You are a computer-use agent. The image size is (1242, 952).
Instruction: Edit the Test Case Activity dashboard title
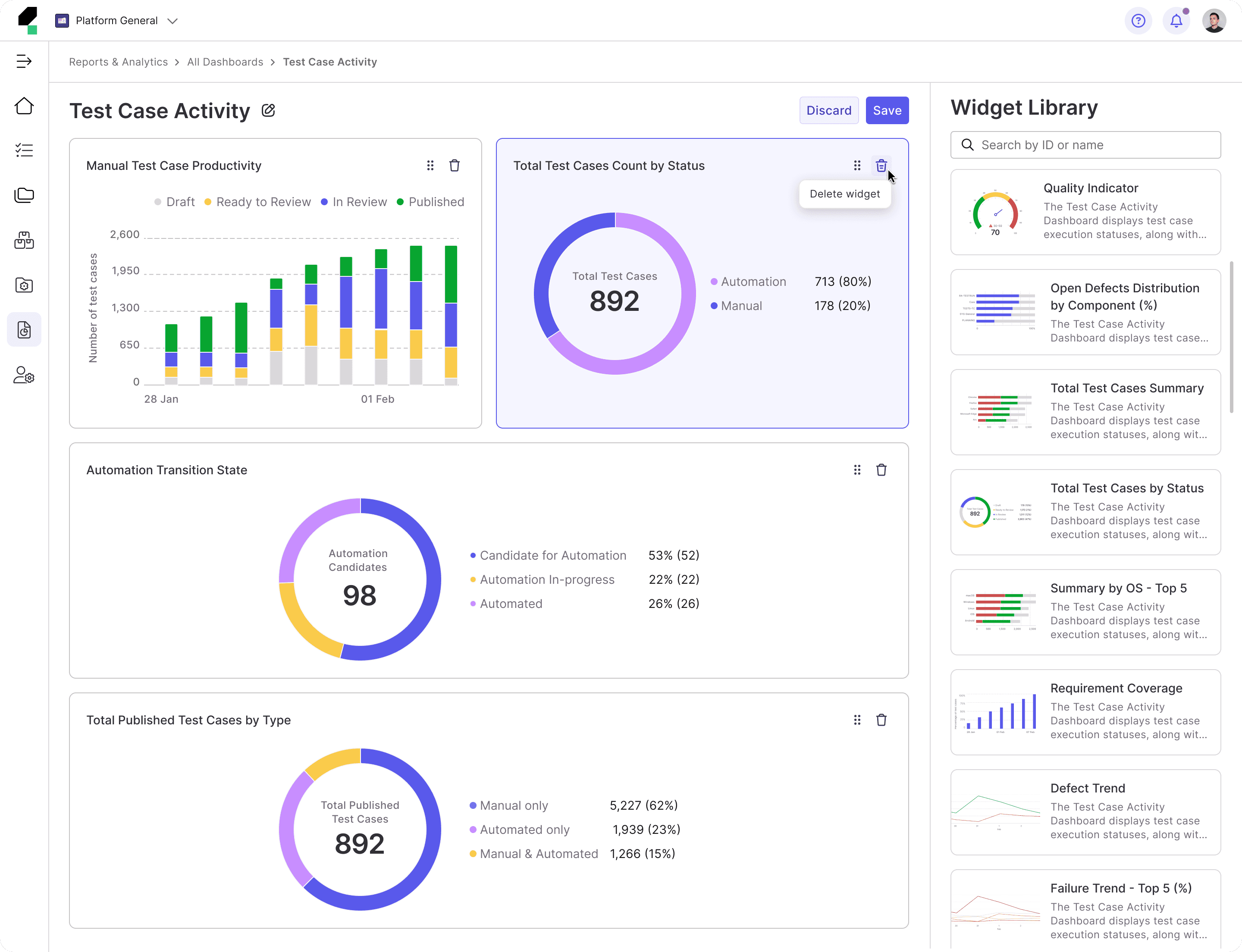pos(268,110)
